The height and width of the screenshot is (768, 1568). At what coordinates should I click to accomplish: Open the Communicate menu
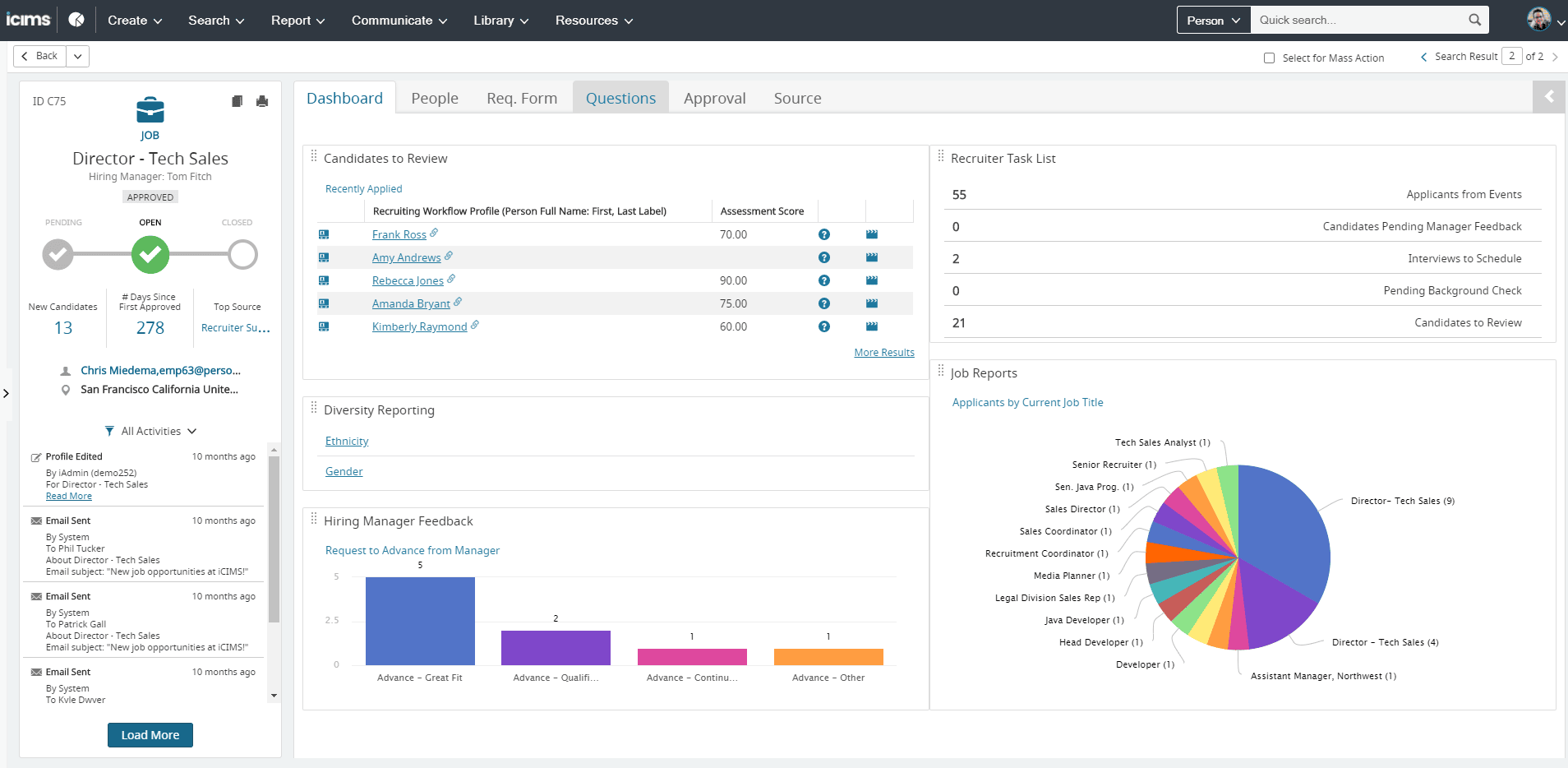(399, 20)
